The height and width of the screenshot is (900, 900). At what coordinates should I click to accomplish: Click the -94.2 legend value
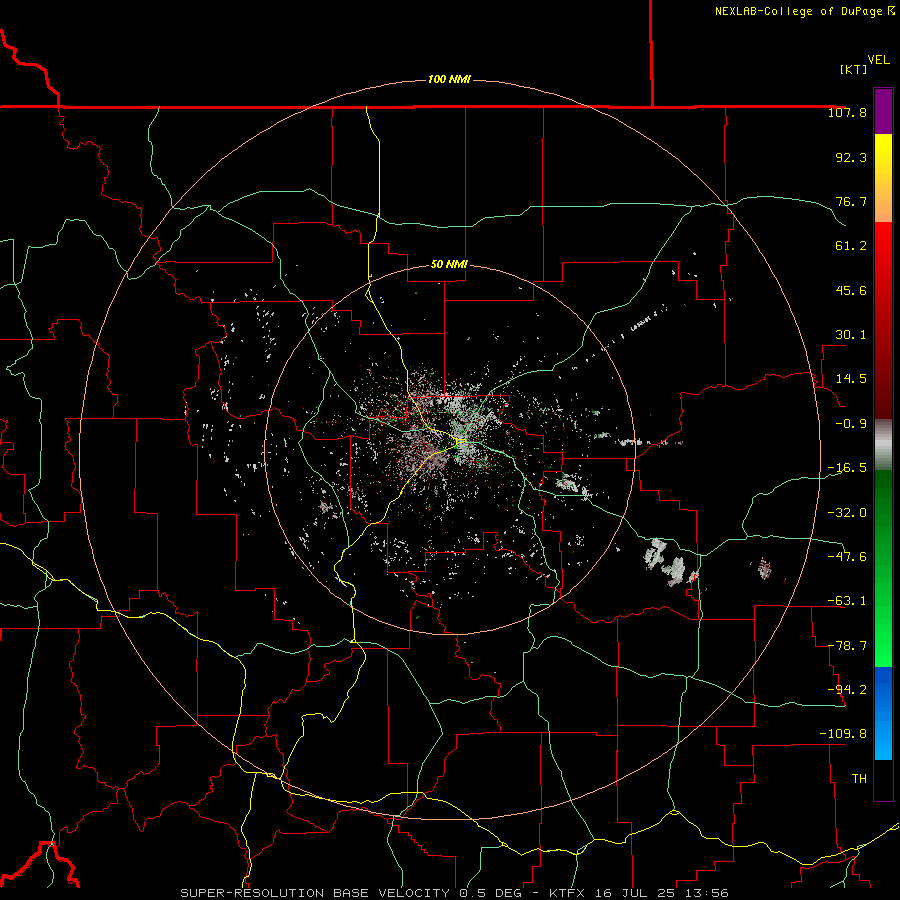(x=847, y=690)
